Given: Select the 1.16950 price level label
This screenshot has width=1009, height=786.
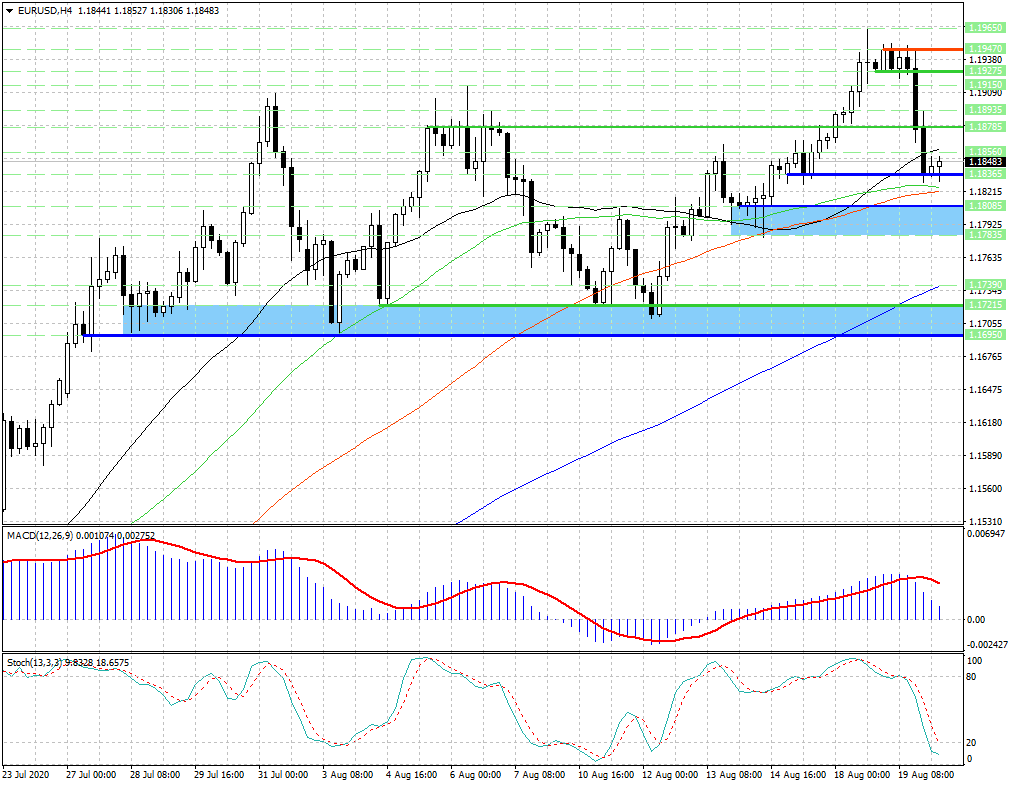Looking at the screenshot, I should pos(985,335).
